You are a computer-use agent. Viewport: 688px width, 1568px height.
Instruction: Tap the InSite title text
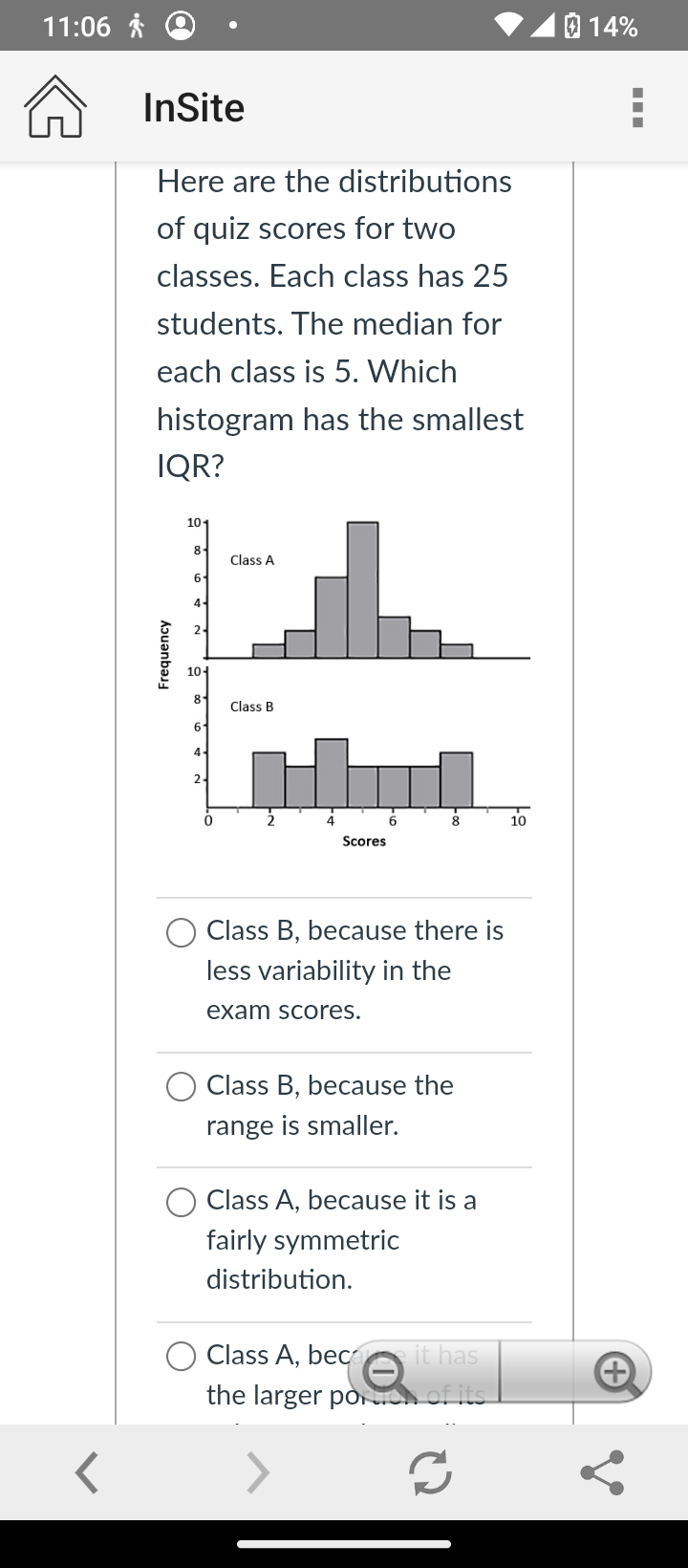coord(191,107)
